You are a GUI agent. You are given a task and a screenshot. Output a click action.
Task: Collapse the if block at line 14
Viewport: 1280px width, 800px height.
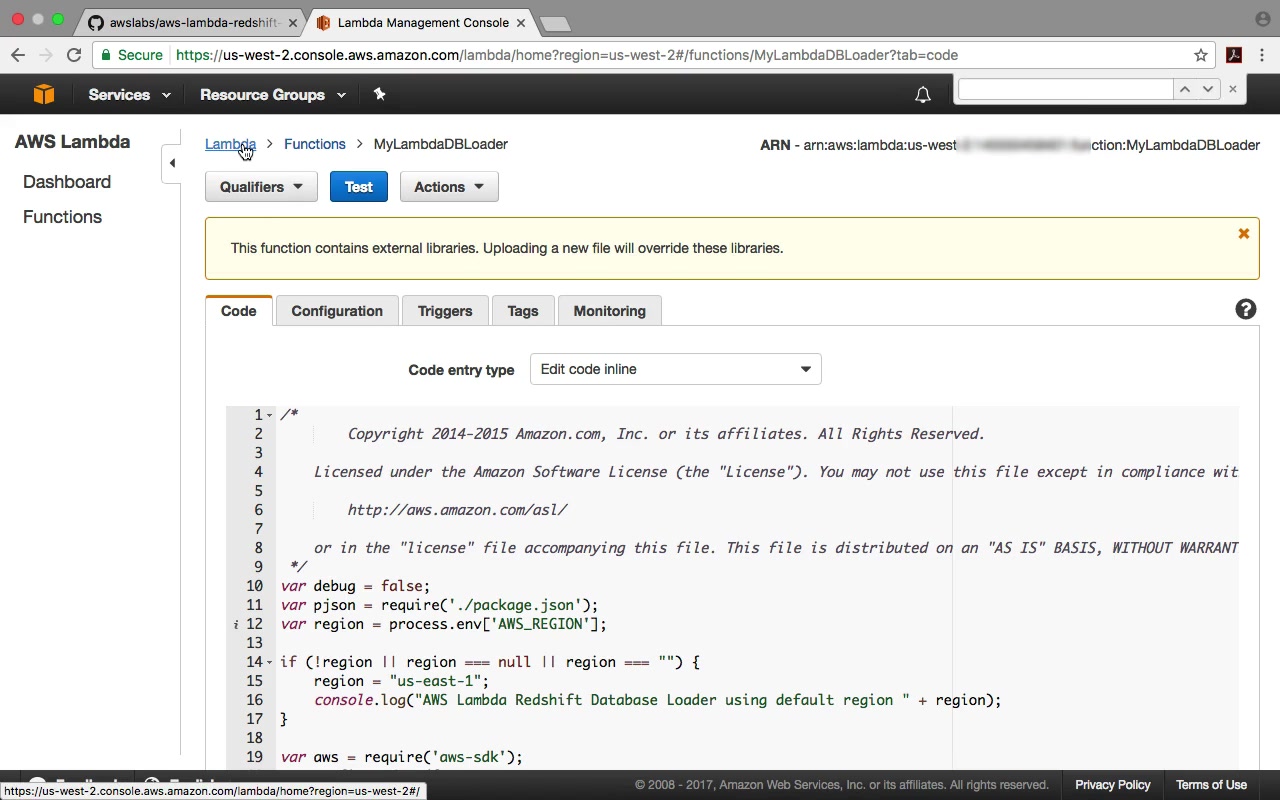point(270,662)
